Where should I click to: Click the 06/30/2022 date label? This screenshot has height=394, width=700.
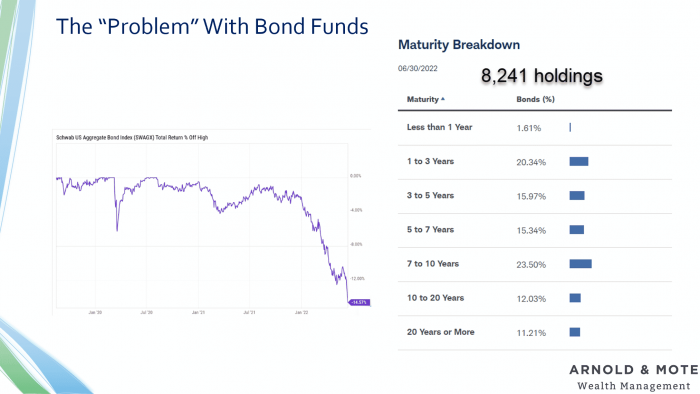point(417,68)
